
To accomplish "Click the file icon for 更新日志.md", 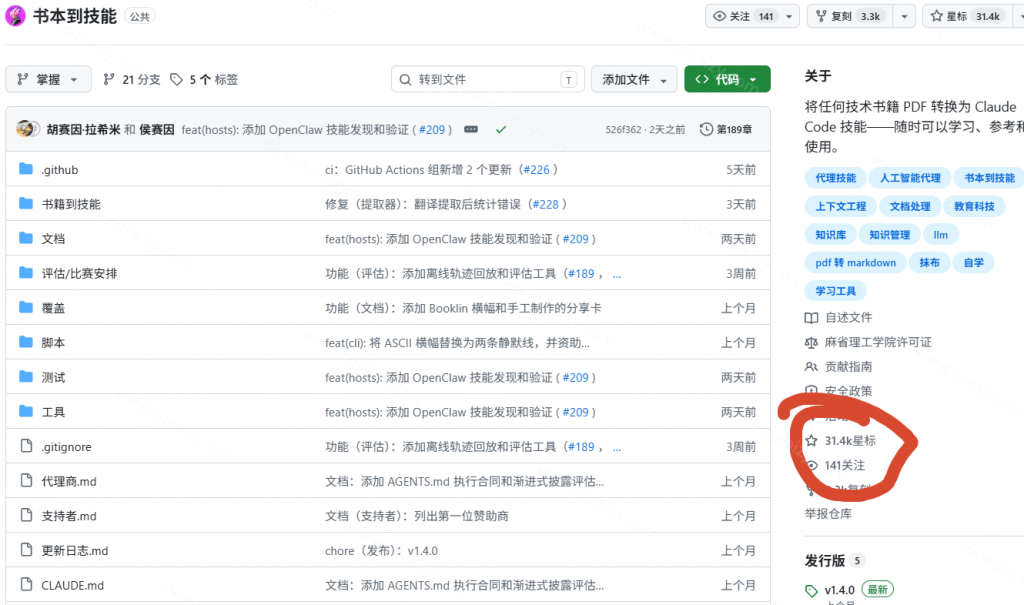I will click(x=26, y=549).
